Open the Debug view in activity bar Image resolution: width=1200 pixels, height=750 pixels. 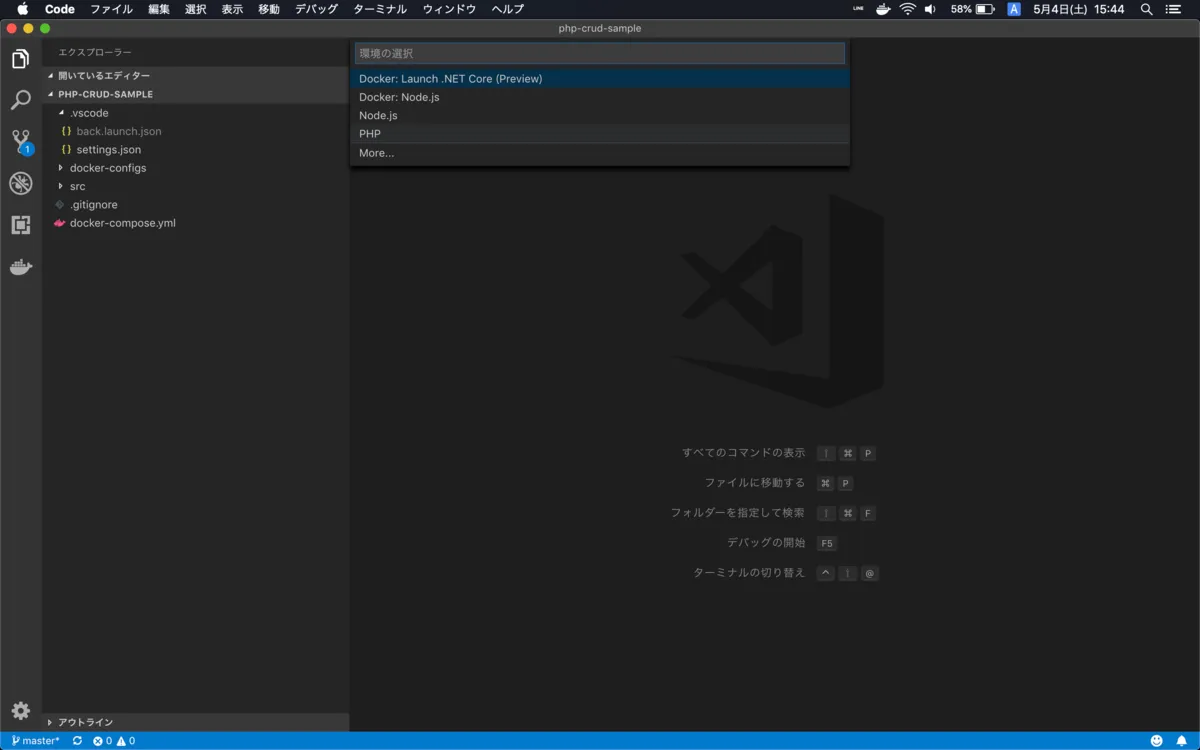pyautogui.click(x=20, y=183)
